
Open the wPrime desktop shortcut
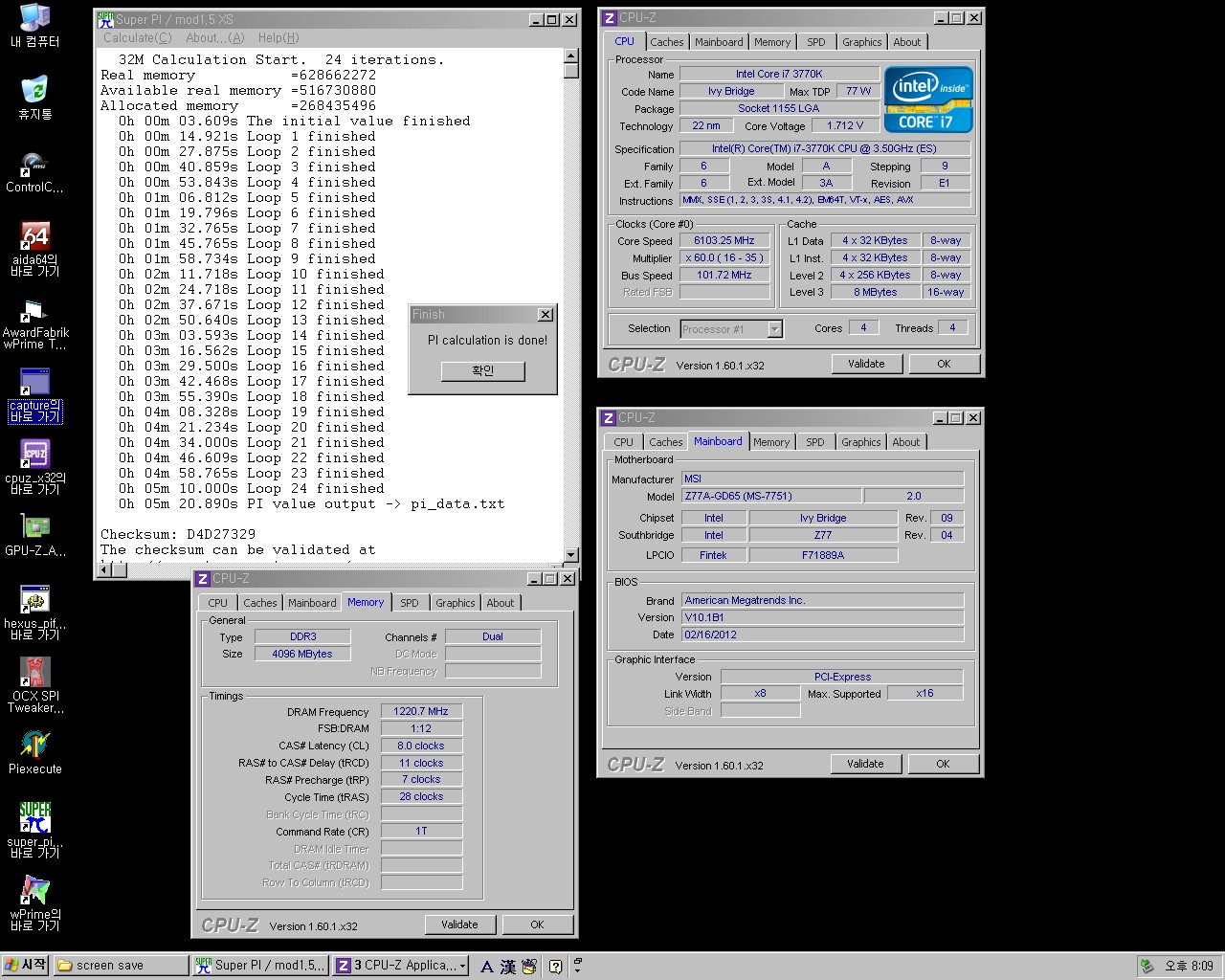pos(34,903)
